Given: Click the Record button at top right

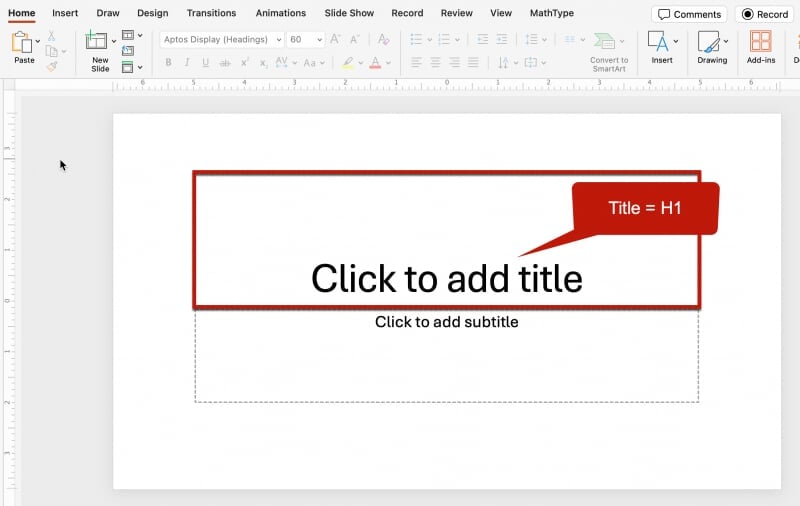Looking at the screenshot, I should 765,14.
